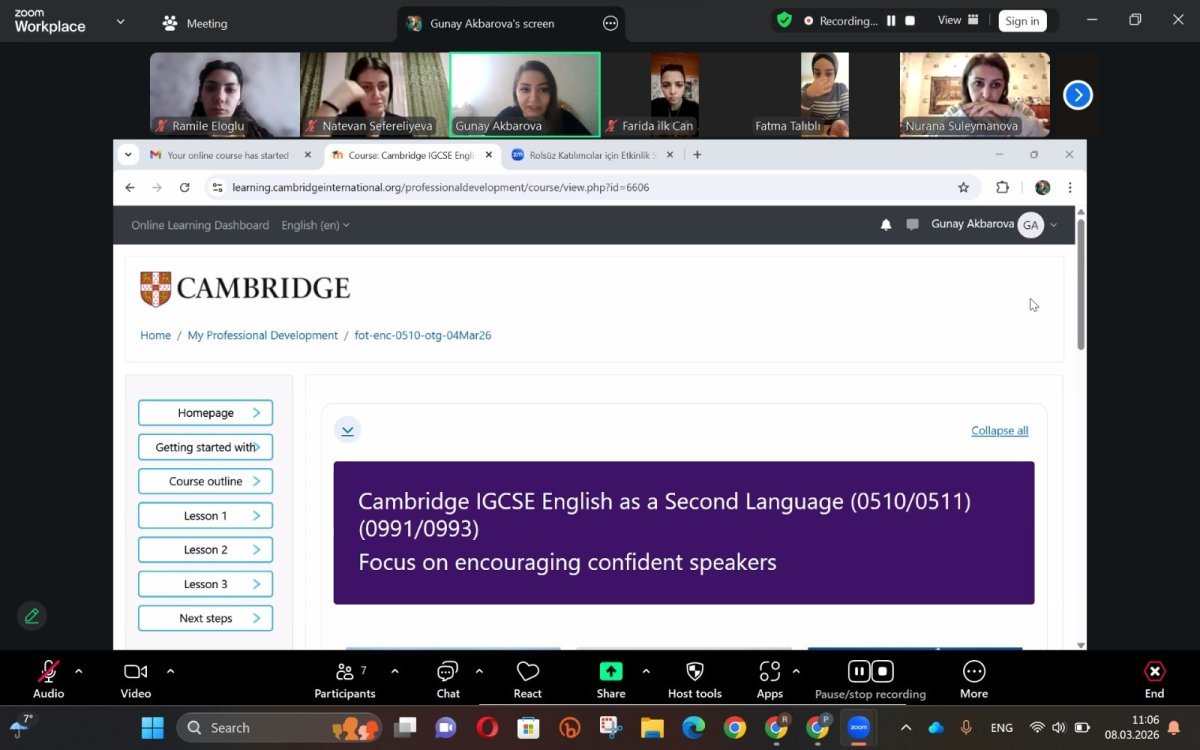Click the Sign in button
This screenshot has width=1200, height=750.
(1022, 21)
